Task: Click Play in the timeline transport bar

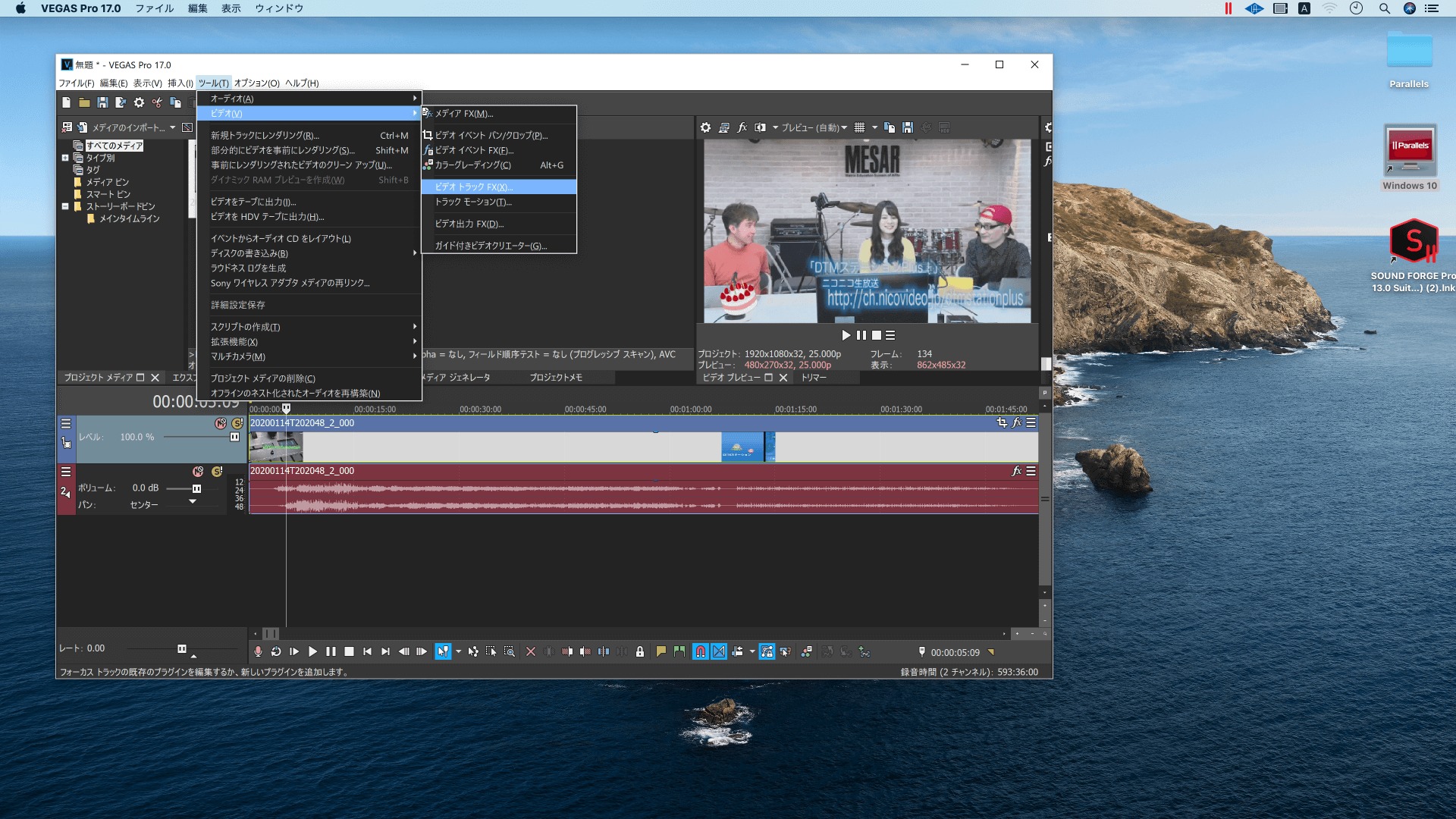Action: [312, 651]
